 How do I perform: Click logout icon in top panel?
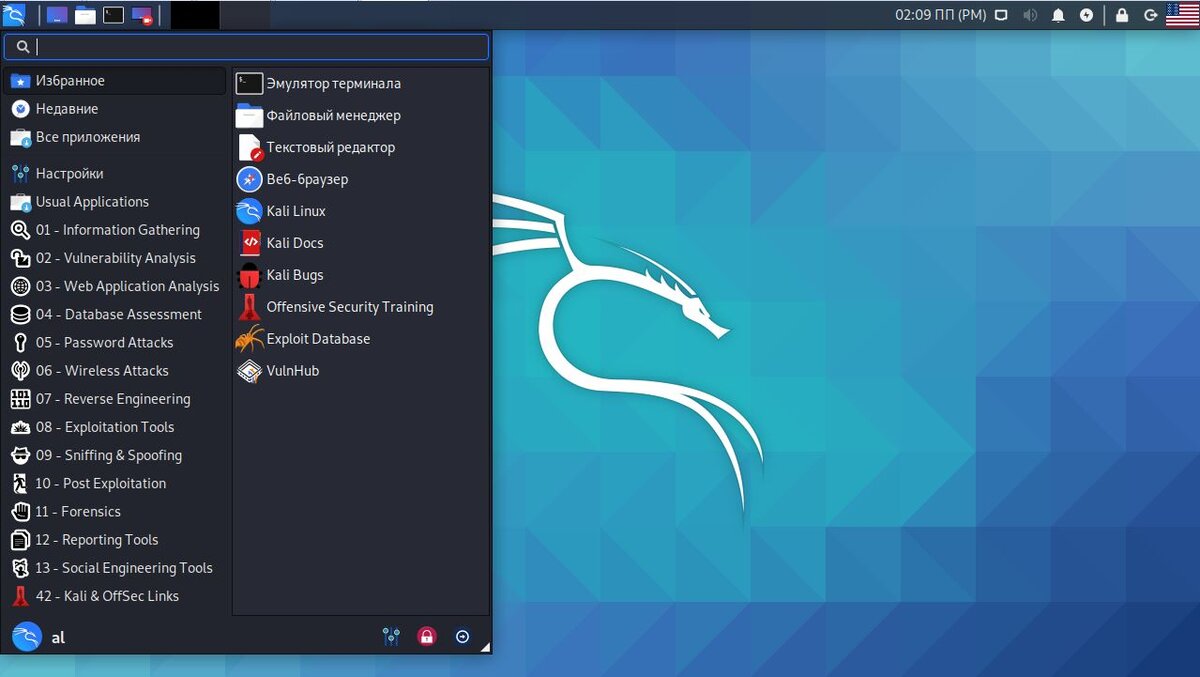1151,15
